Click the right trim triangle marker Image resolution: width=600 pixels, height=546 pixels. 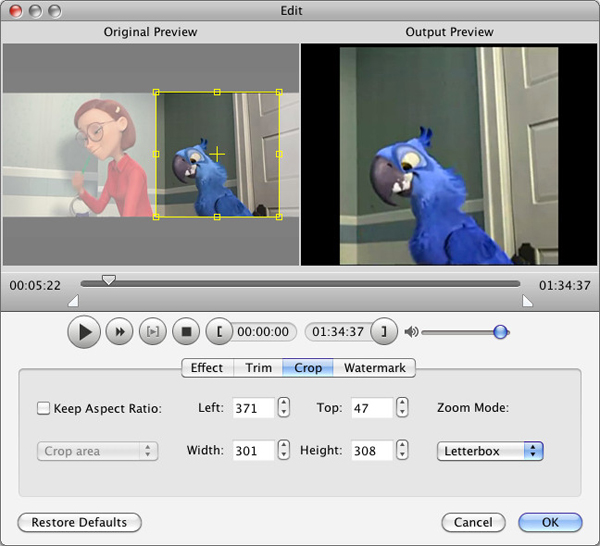pyautogui.click(x=527, y=301)
